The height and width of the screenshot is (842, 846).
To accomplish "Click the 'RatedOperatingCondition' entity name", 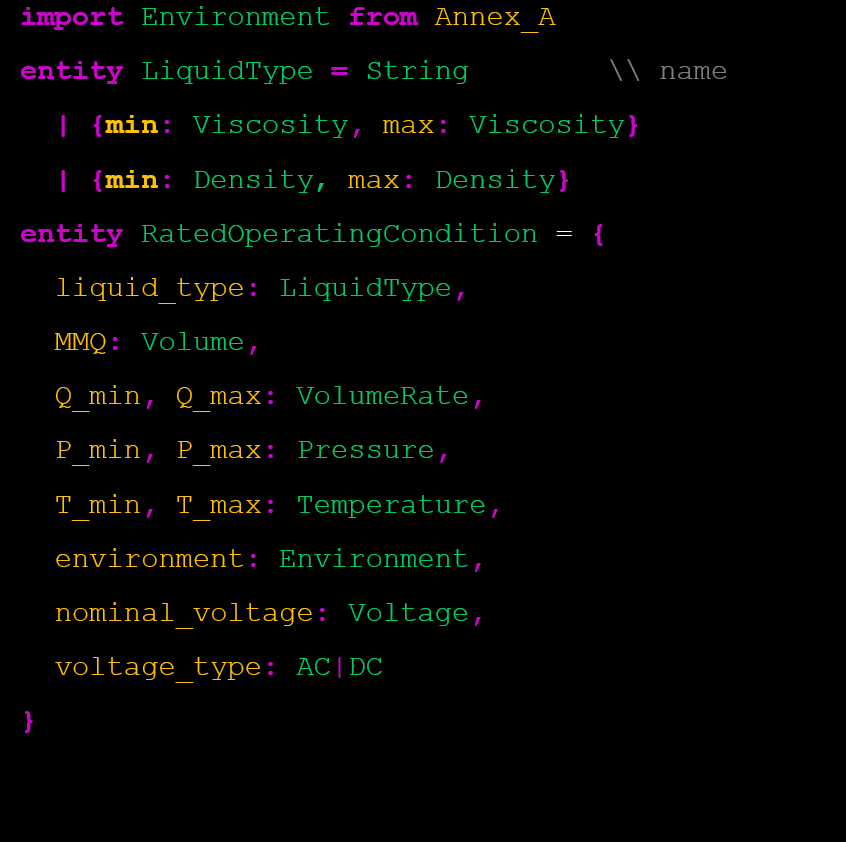I will point(339,234).
